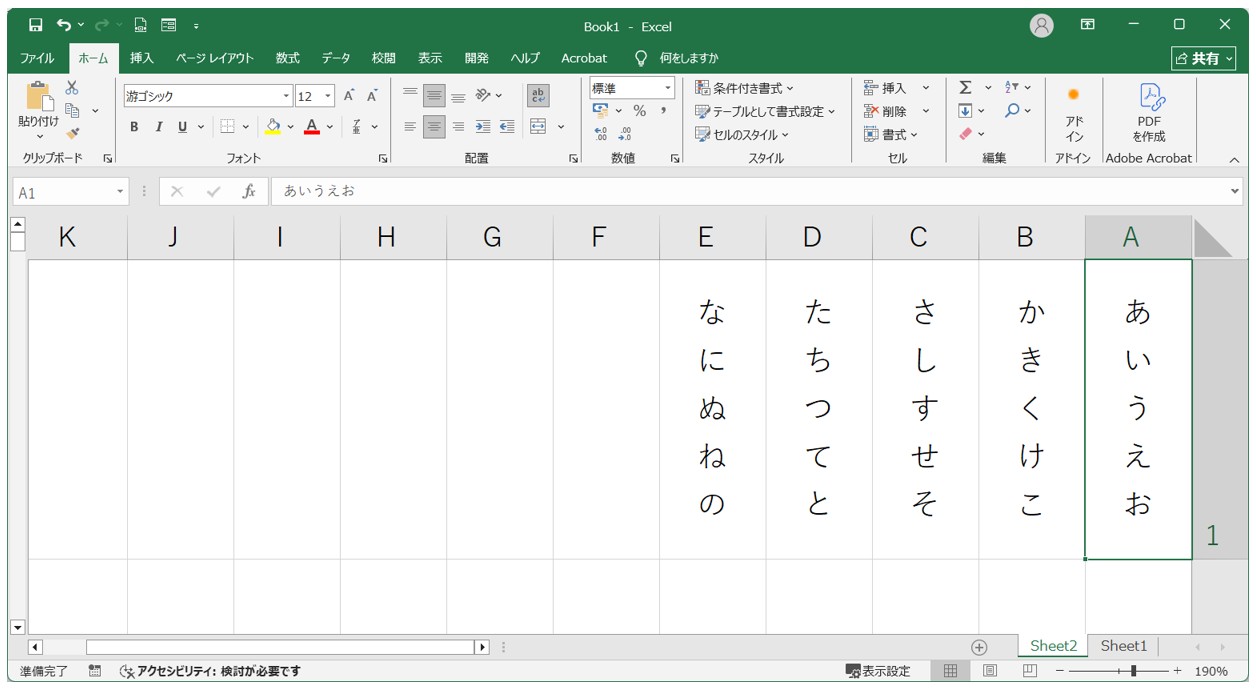Click the user account avatar icon
The image size is (1256, 689).
[1042, 26]
